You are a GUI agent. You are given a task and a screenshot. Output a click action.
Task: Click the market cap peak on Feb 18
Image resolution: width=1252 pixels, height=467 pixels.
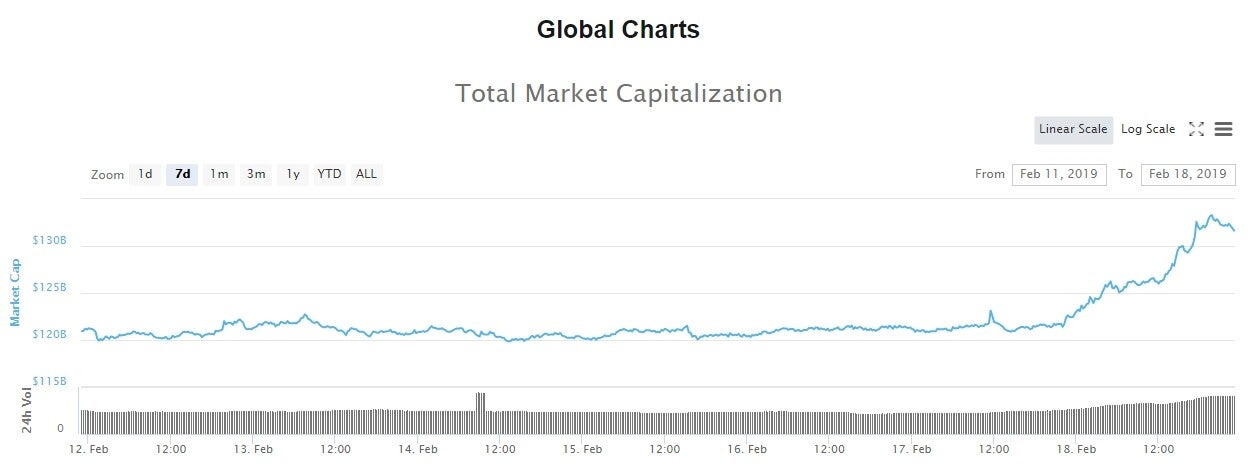pos(1211,215)
